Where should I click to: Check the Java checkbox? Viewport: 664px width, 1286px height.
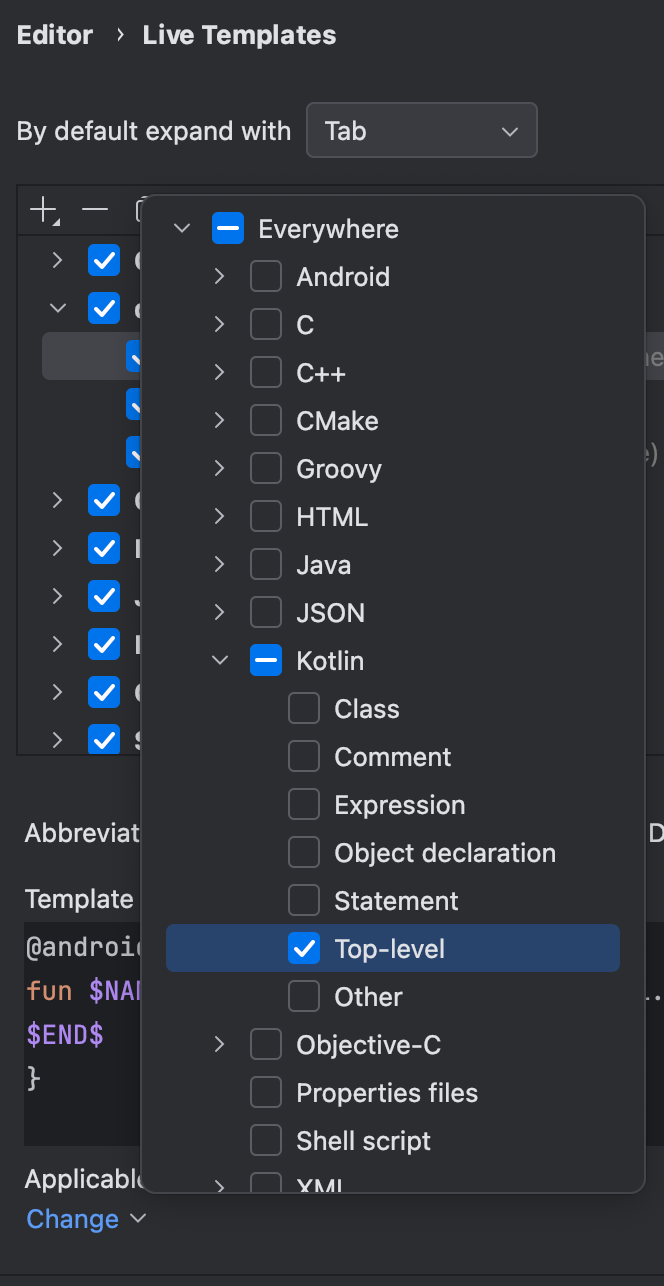pyautogui.click(x=266, y=565)
